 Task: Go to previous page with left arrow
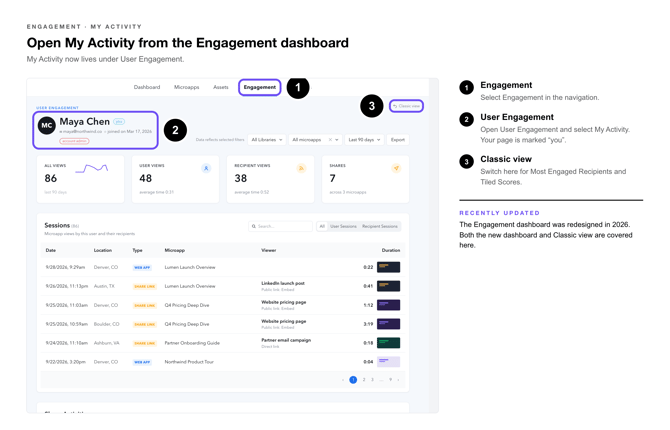point(343,380)
